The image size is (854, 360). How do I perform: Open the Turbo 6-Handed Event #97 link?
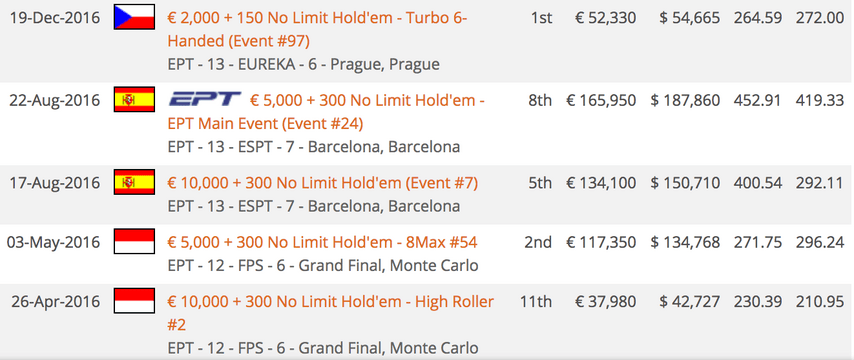[317, 29]
